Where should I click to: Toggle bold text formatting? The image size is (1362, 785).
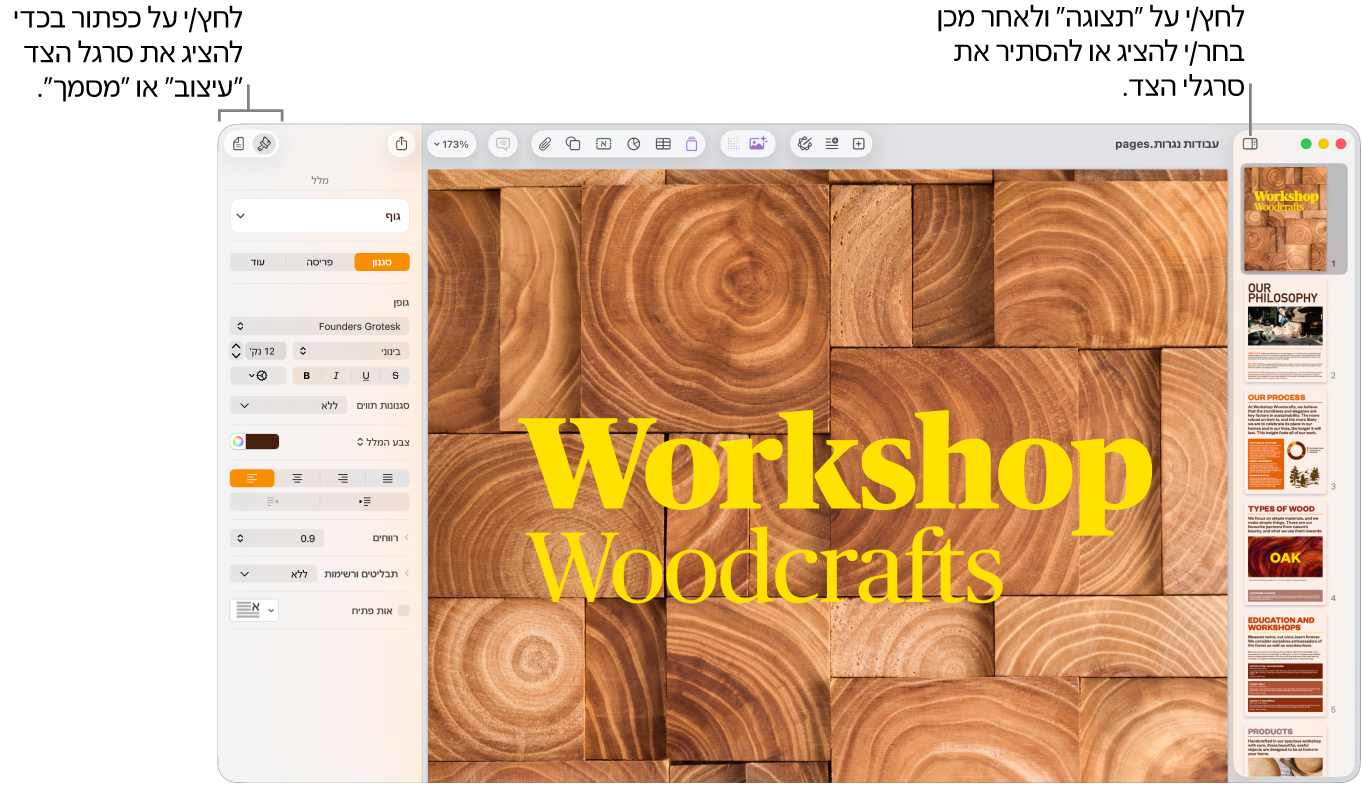point(307,376)
